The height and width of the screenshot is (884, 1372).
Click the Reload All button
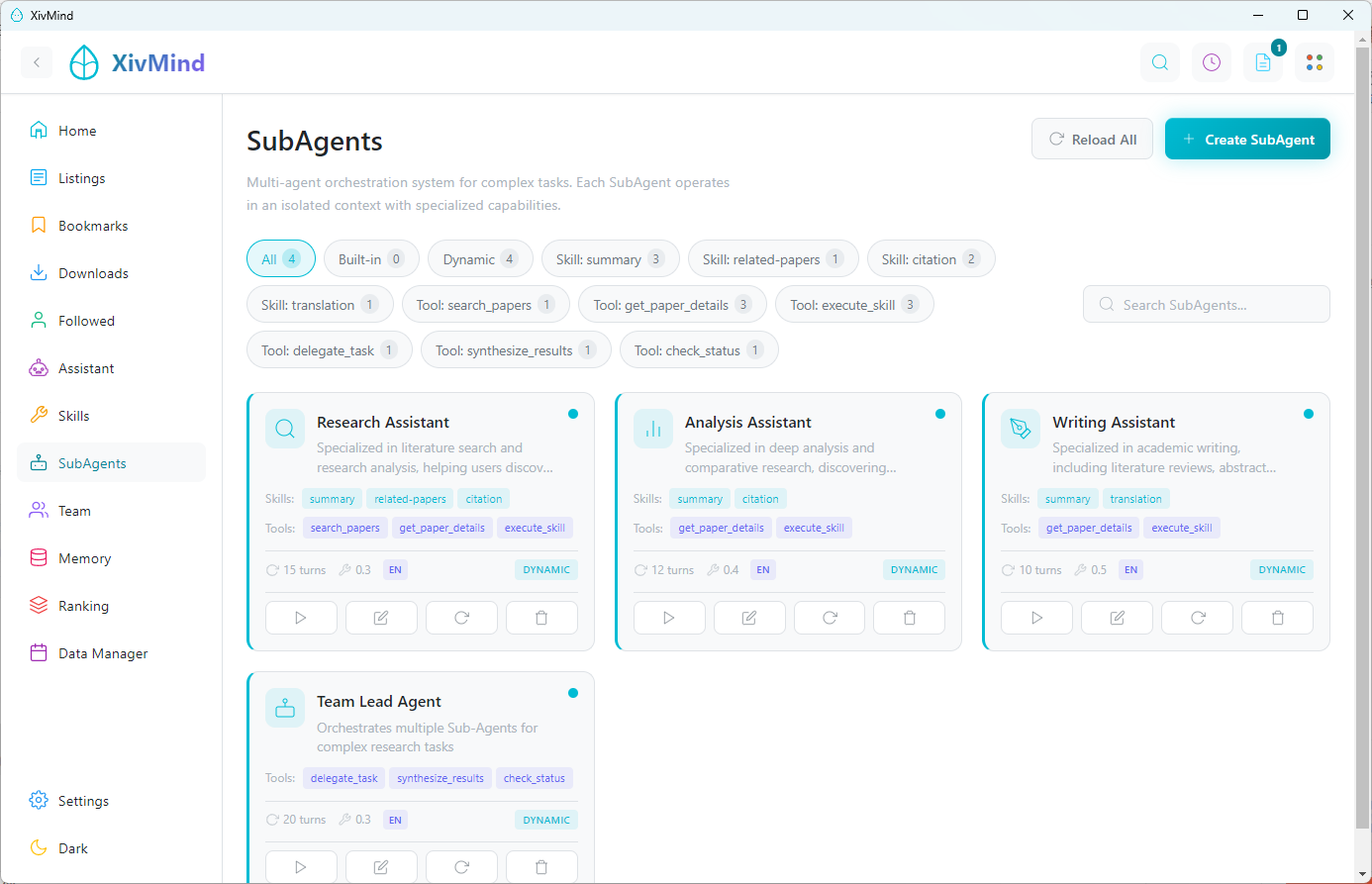pyautogui.click(x=1092, y=140)
